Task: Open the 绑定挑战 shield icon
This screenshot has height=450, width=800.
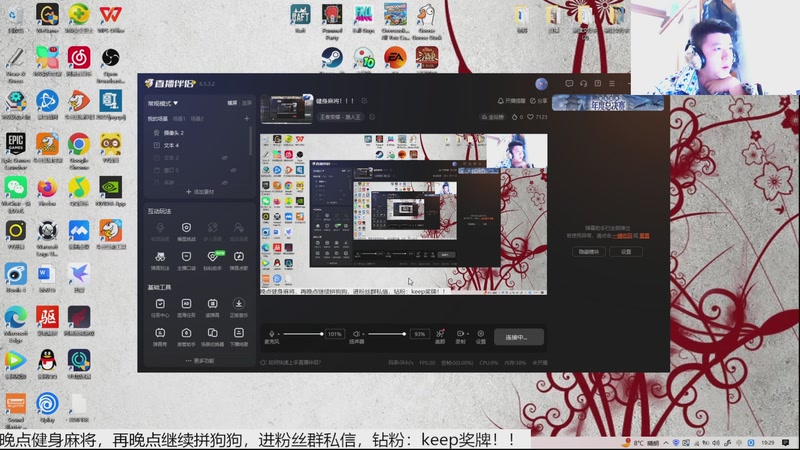Action: pos(186,228)
